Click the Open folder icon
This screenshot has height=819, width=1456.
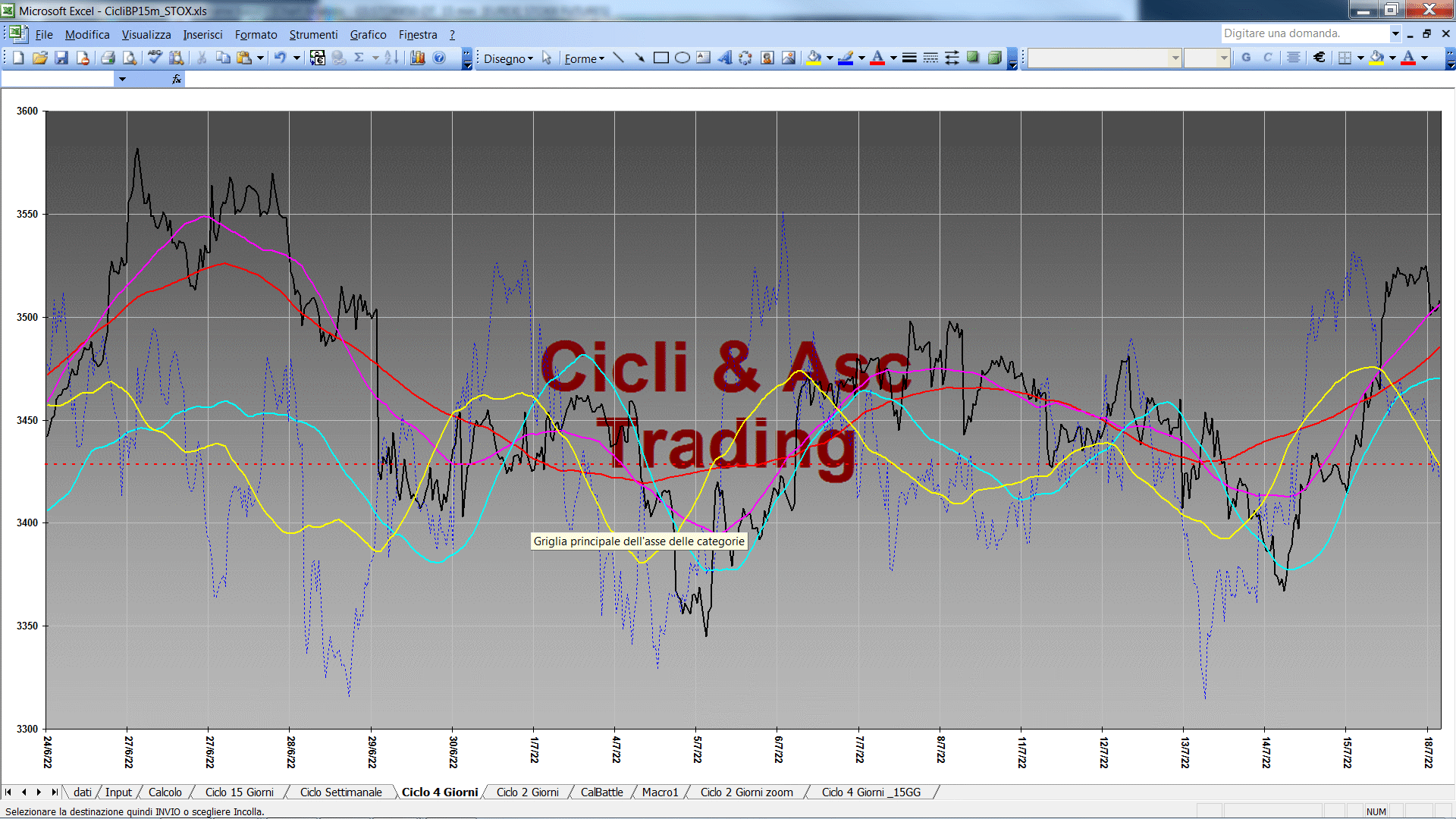40,58
